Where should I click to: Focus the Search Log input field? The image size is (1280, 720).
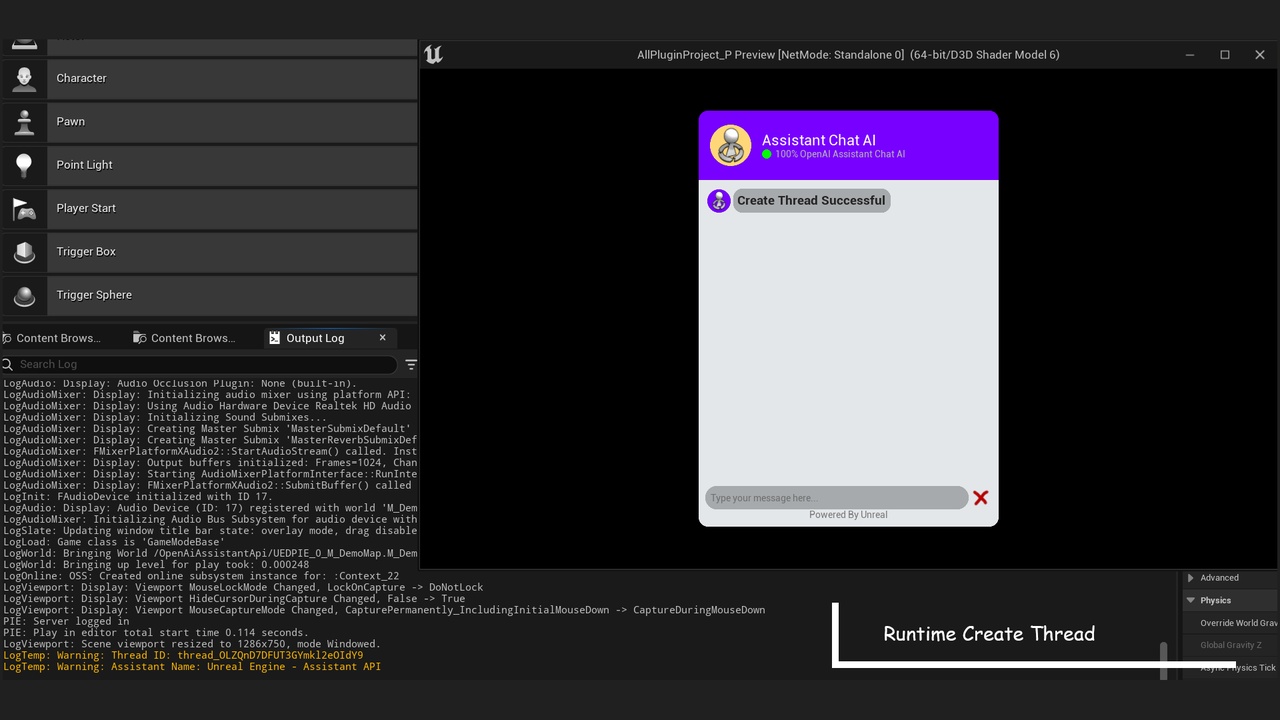click(x=198, y=365)
